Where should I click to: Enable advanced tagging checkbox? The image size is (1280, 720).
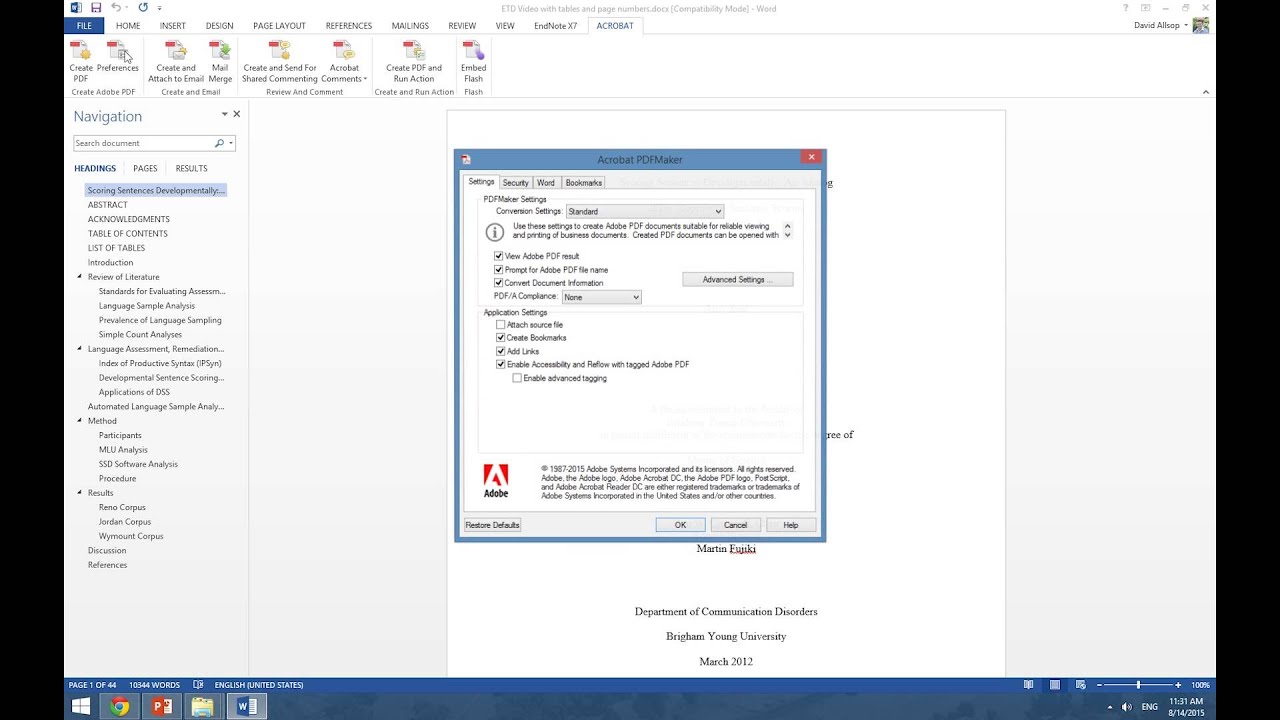[x=517, y=378]
